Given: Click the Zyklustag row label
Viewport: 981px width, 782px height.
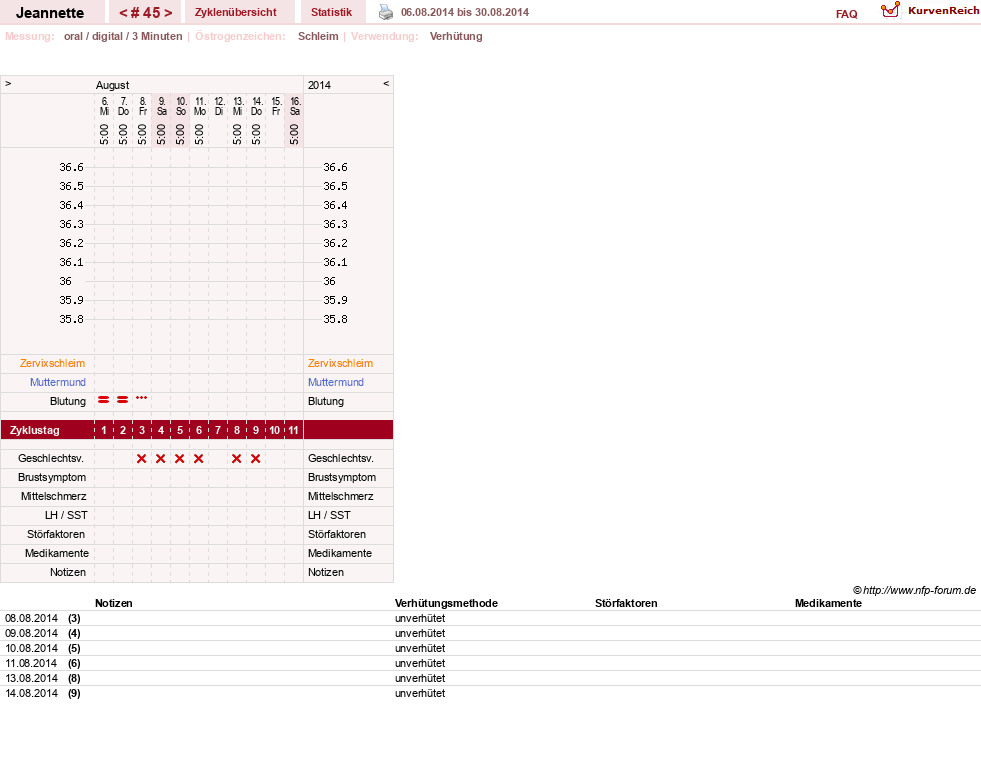Looking at the screenshot, I should click(x=34, y=430).
